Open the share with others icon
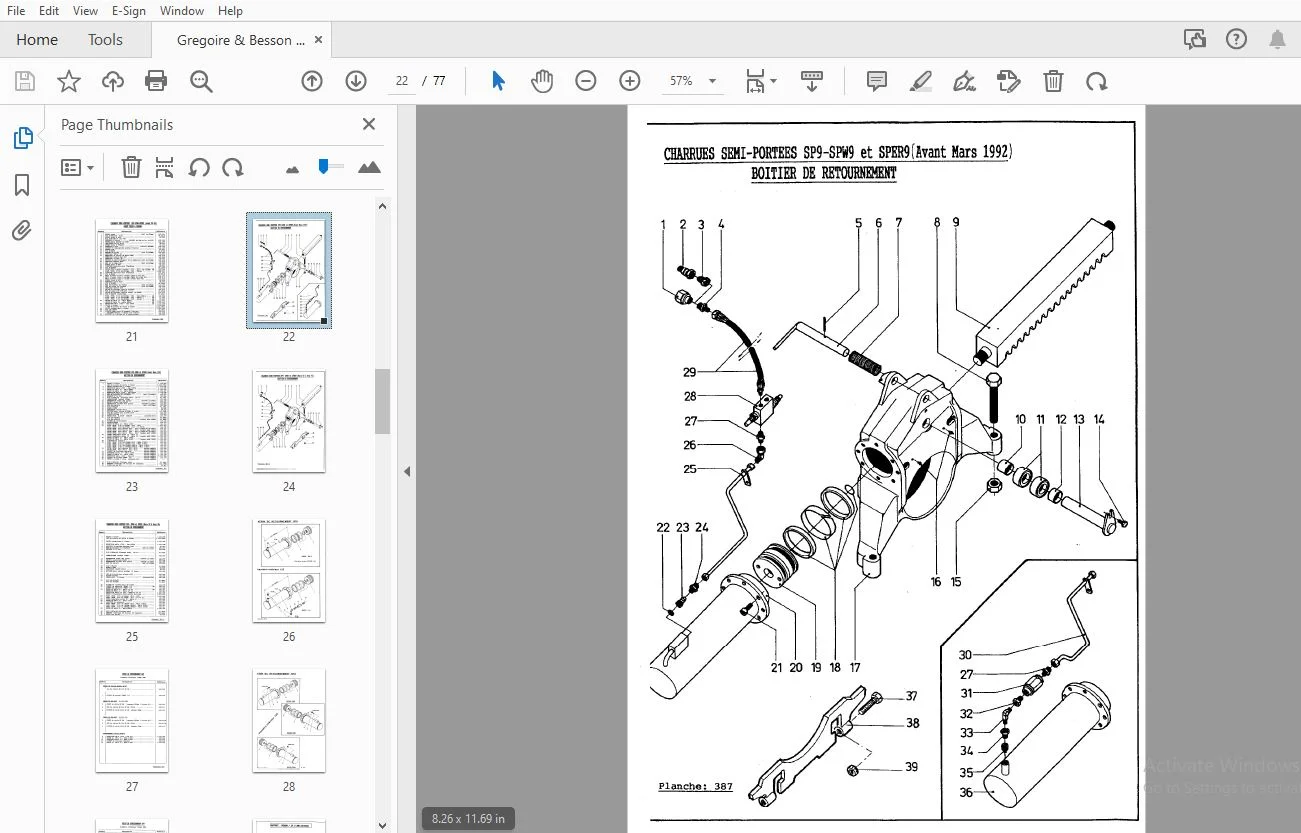 coord(1194,40)
